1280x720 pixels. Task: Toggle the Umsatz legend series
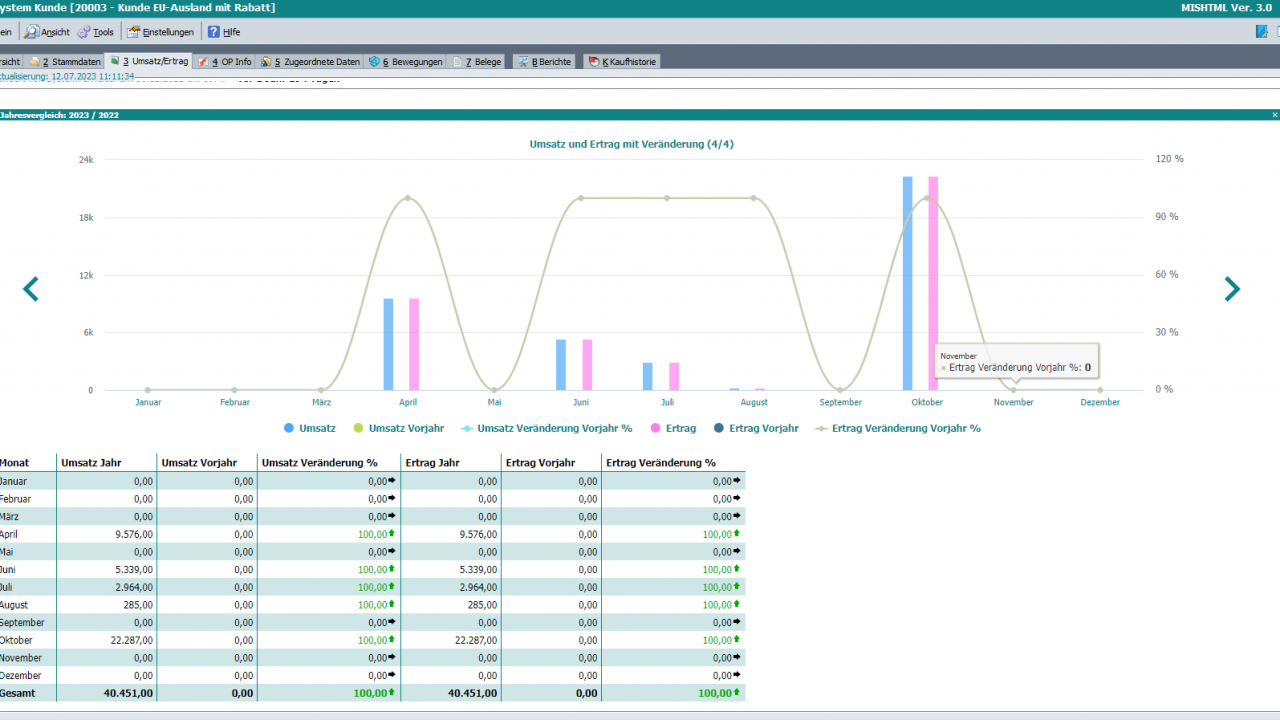[x=310, y=428]
